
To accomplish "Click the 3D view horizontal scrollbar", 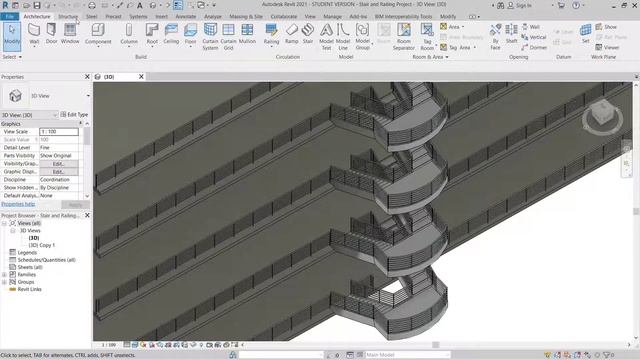I will (436, 345).
